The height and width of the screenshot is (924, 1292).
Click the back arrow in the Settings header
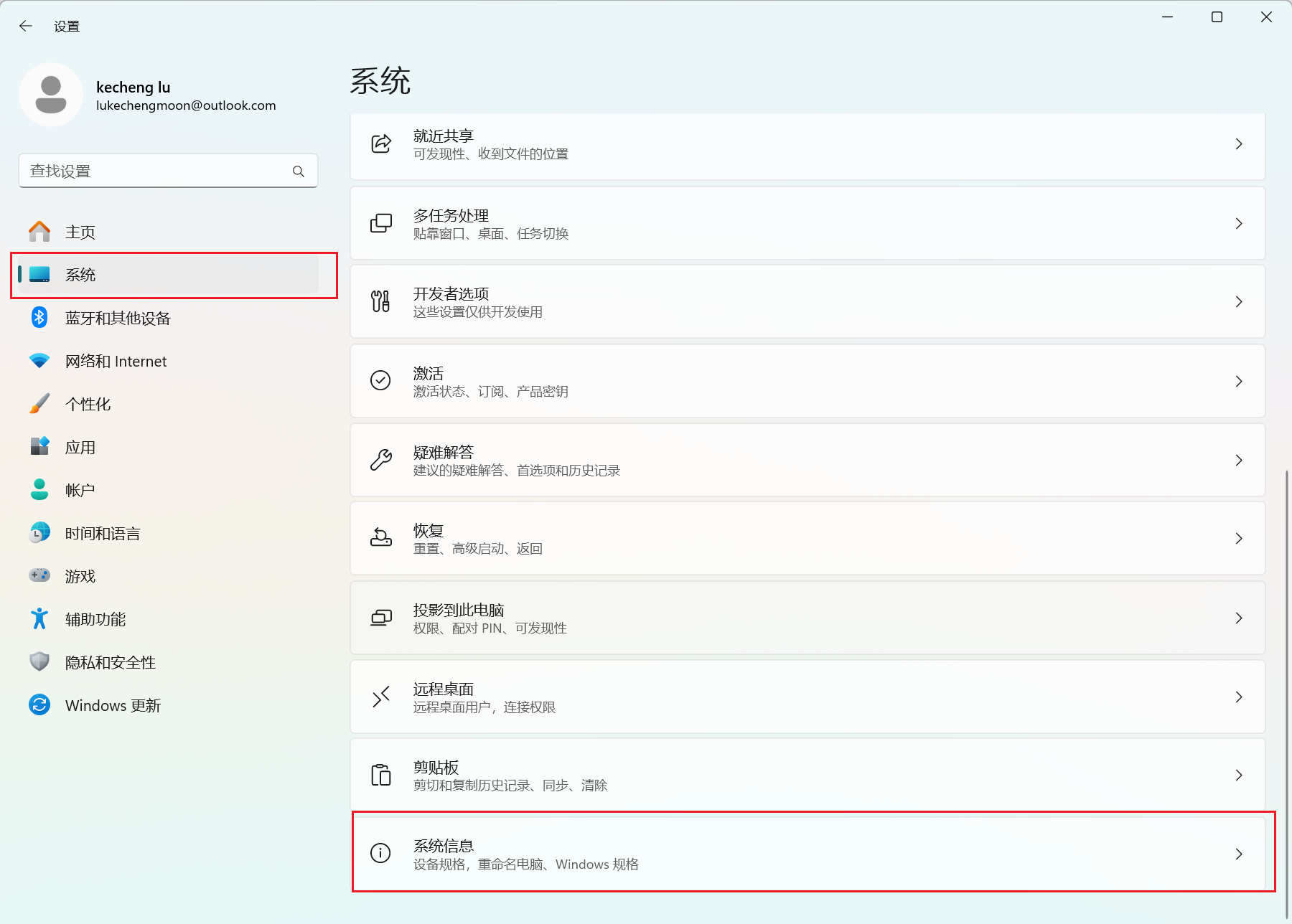click(x=26, y=27)
